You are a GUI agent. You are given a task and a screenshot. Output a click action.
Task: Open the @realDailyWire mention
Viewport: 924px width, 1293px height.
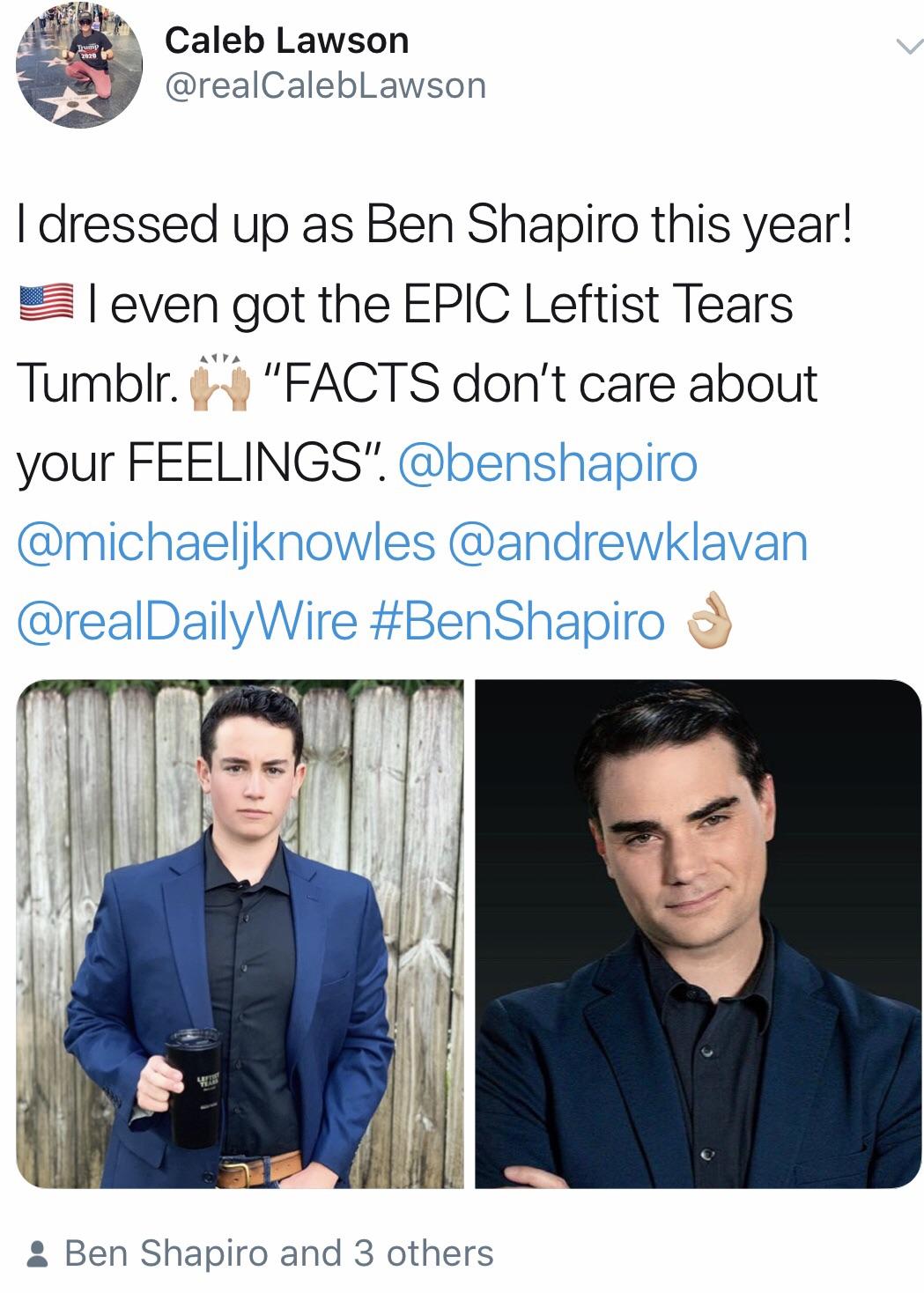point(187,622)
